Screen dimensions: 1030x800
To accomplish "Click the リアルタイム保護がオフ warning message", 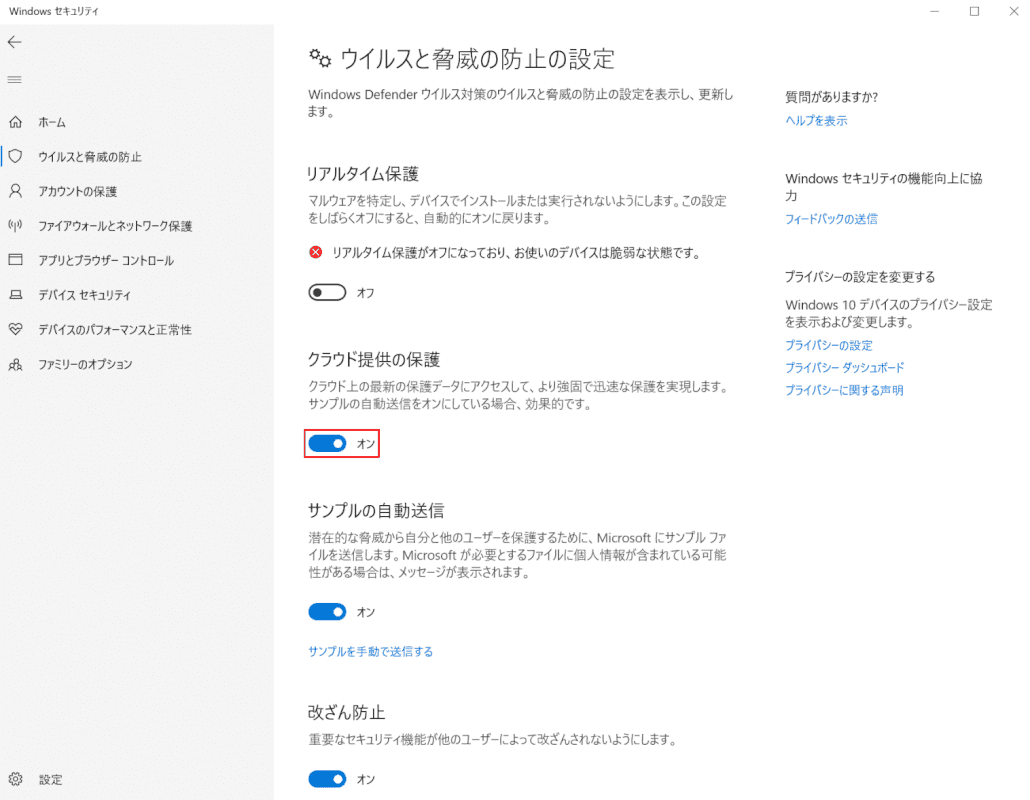I will pos(516,253).
